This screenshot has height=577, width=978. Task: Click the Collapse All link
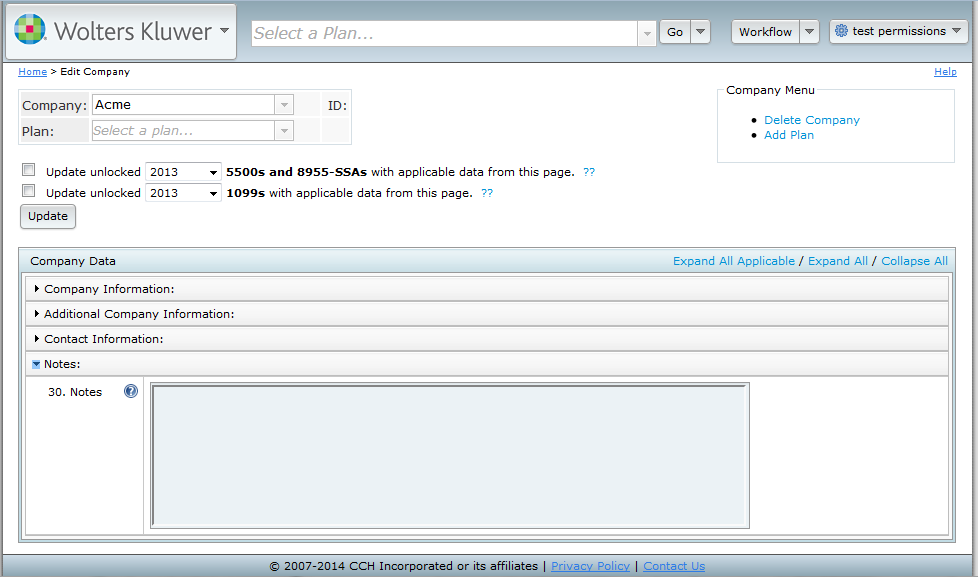click(914, 261)
